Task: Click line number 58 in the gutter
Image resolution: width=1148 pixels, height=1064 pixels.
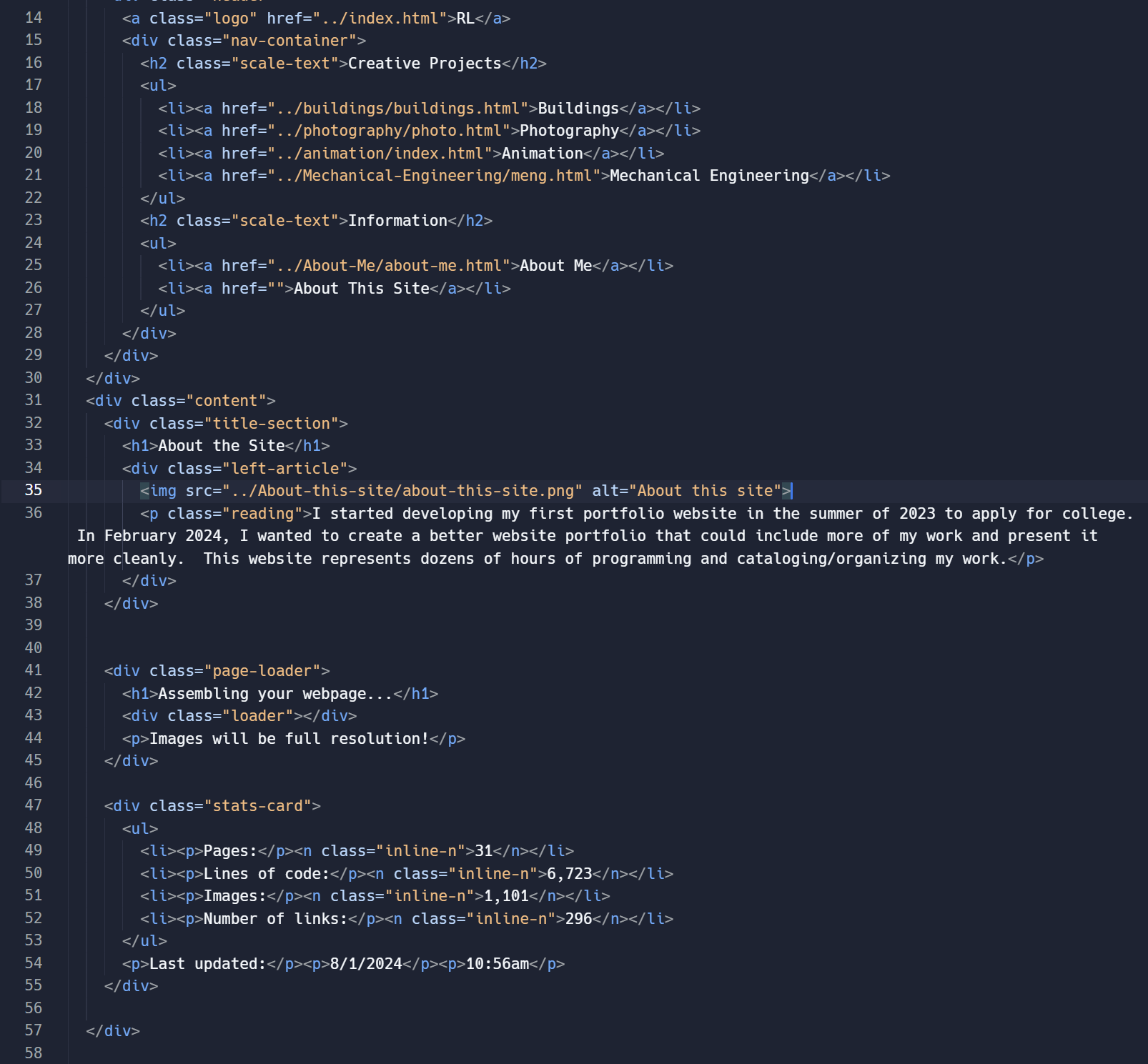Action: pos(34,1053)
